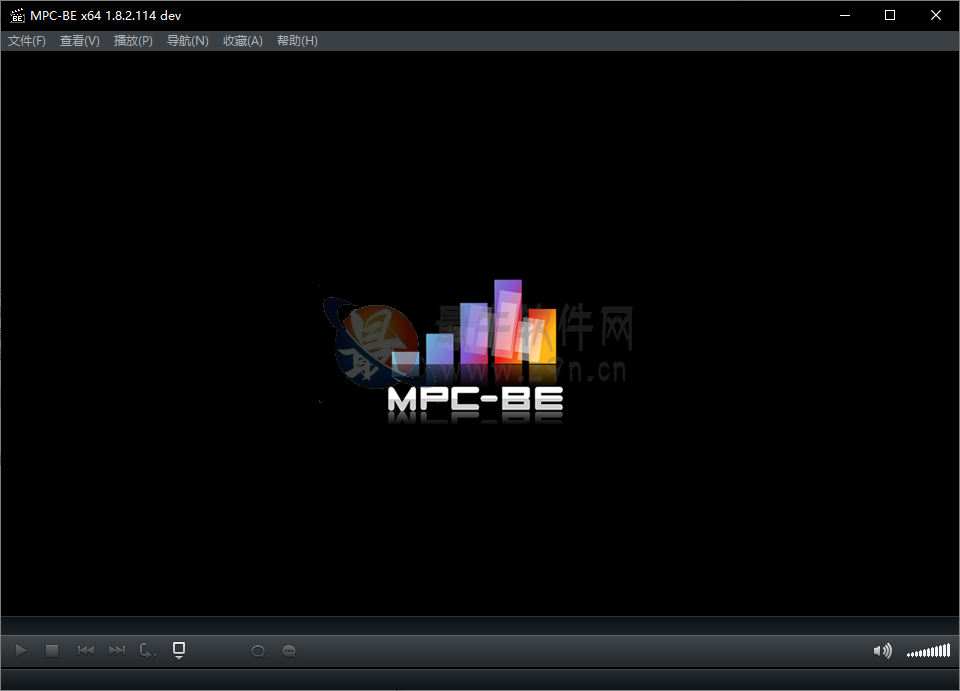Click the white open-file icon with arrow
Image resolution: width=960 pixels, height=691 pixels.
click(179, 650)
